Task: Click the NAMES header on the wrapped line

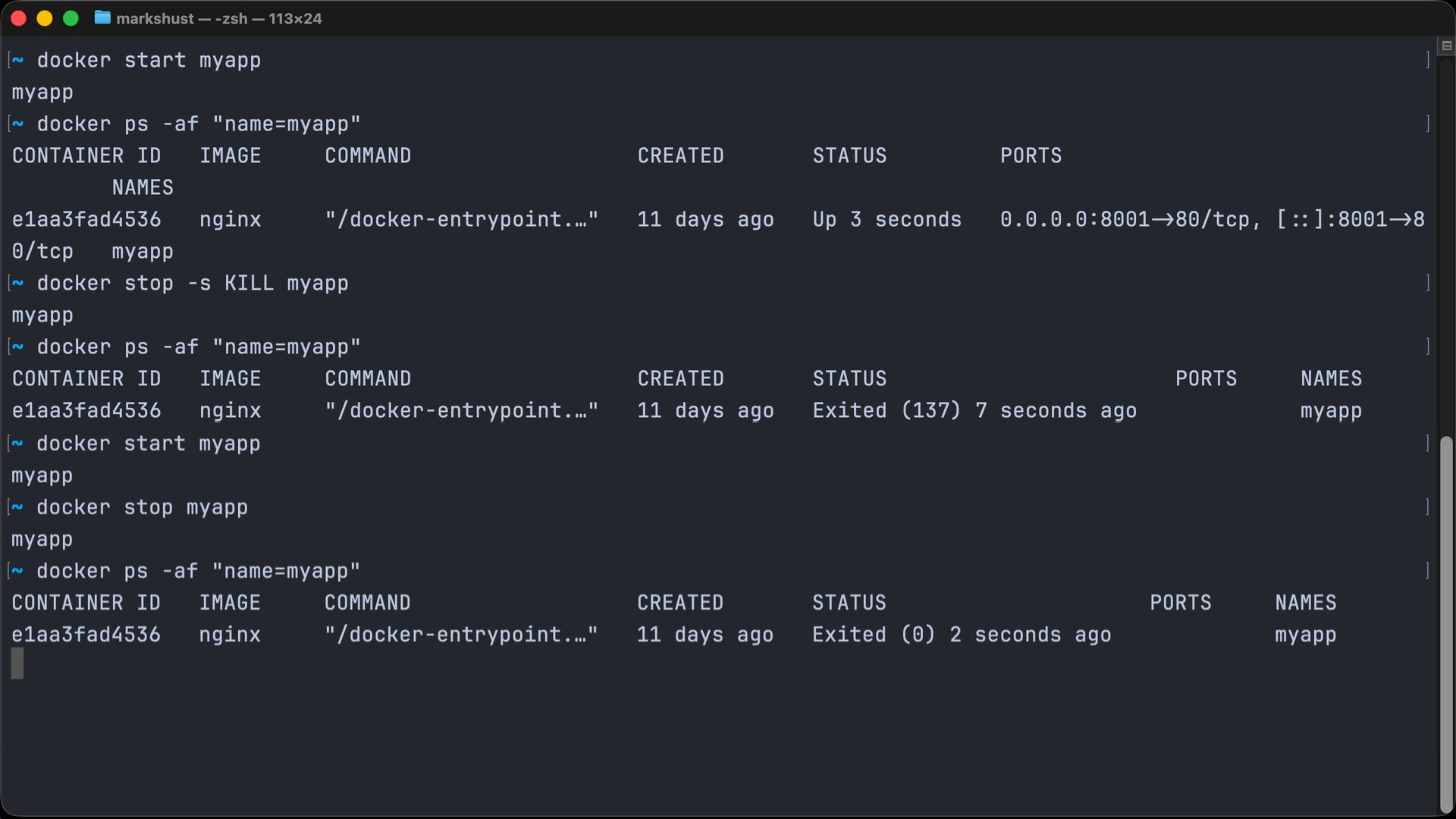Action: tap(143, 187)
